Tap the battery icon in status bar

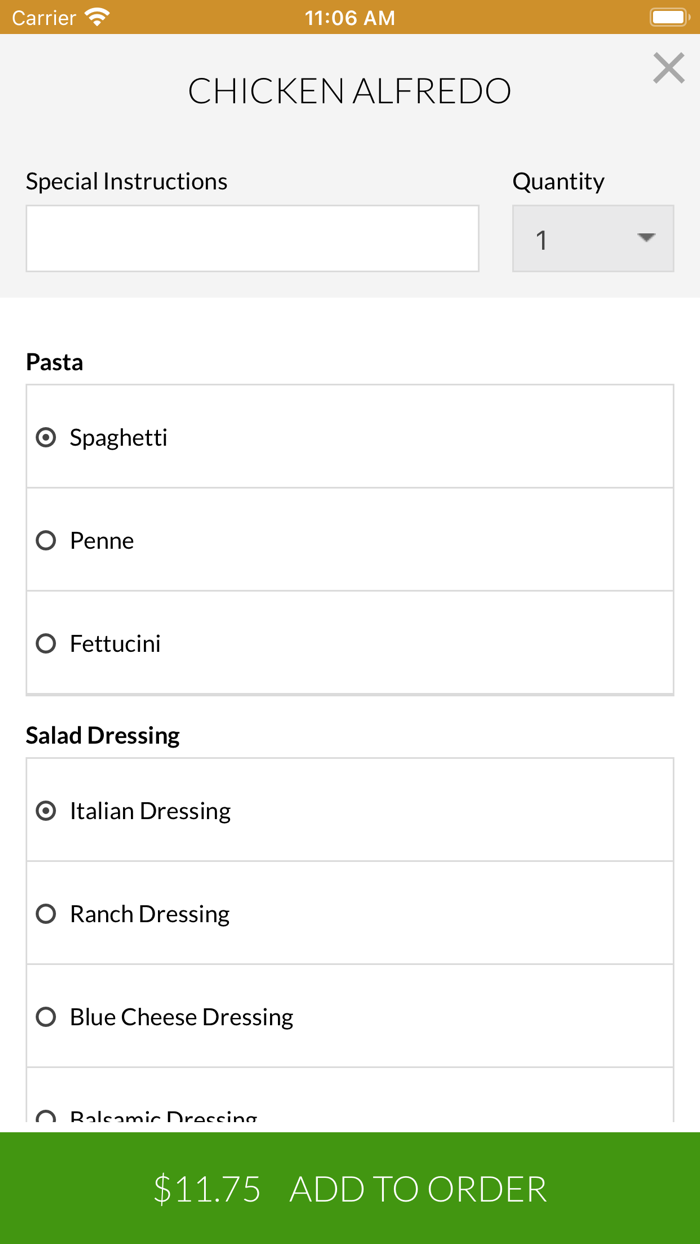[x=667, y=17]
